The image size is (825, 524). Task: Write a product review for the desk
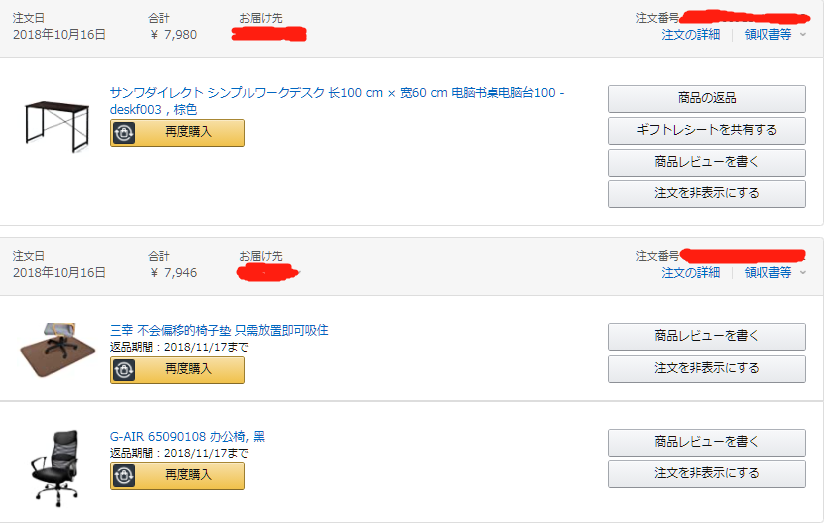tap(707, 163)
